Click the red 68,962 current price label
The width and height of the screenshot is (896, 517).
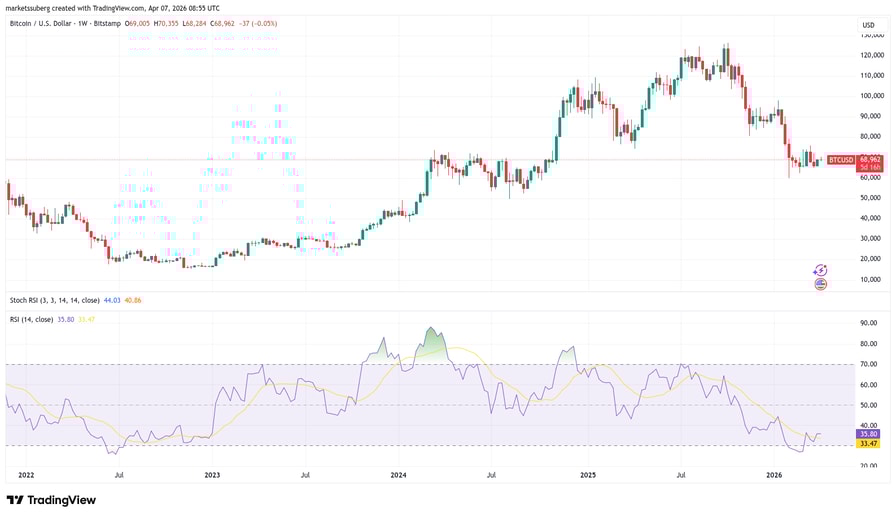(870, 159)
